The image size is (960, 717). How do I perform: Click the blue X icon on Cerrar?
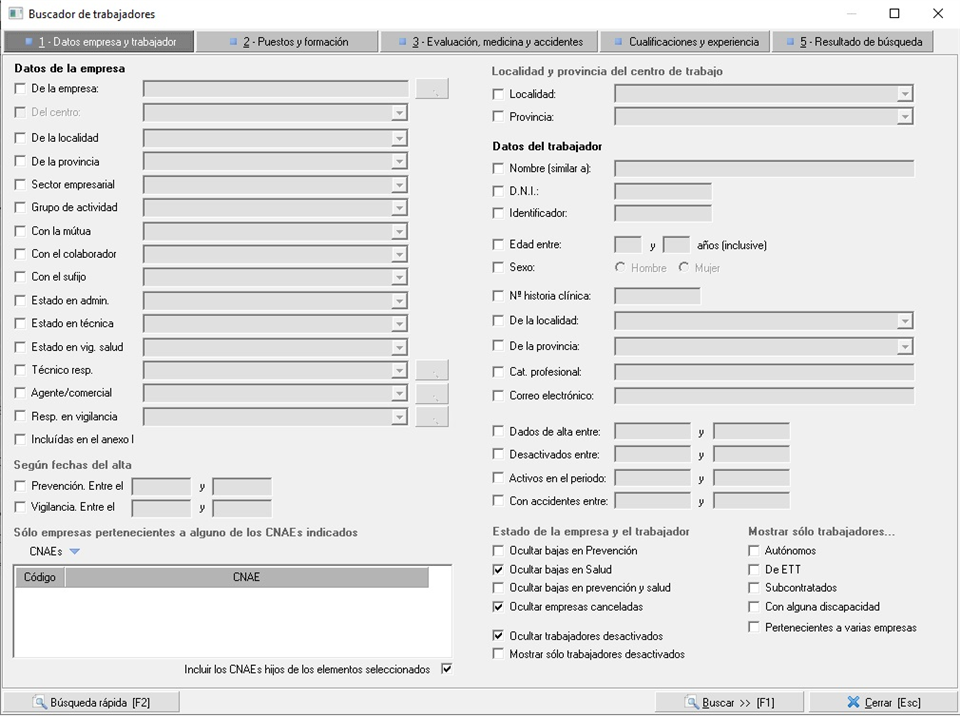[x=852, y=703]
